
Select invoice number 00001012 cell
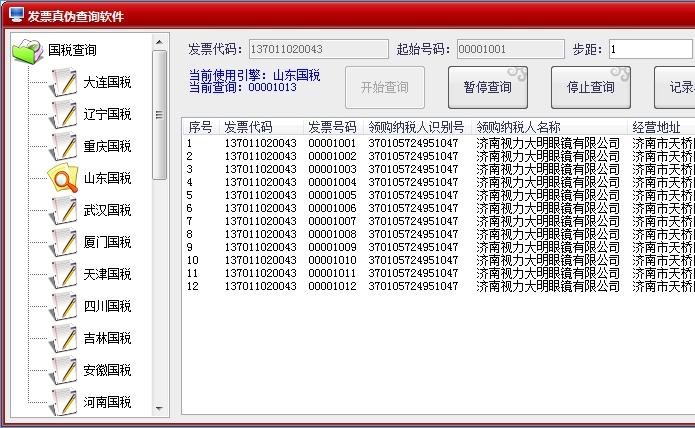pyautogui.click(x=332, y=286)
